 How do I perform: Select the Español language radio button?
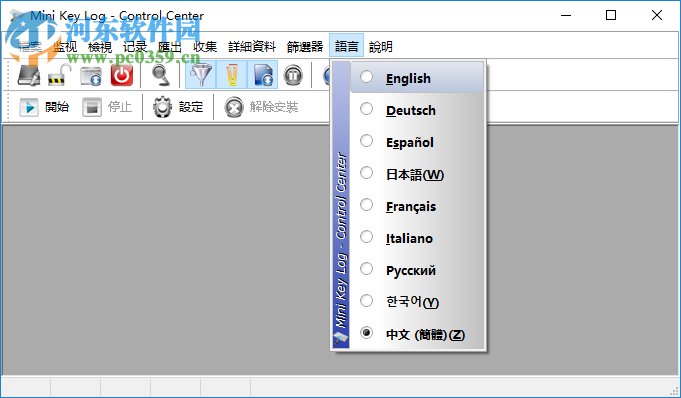pyautogui.click(x=367, y=141)
